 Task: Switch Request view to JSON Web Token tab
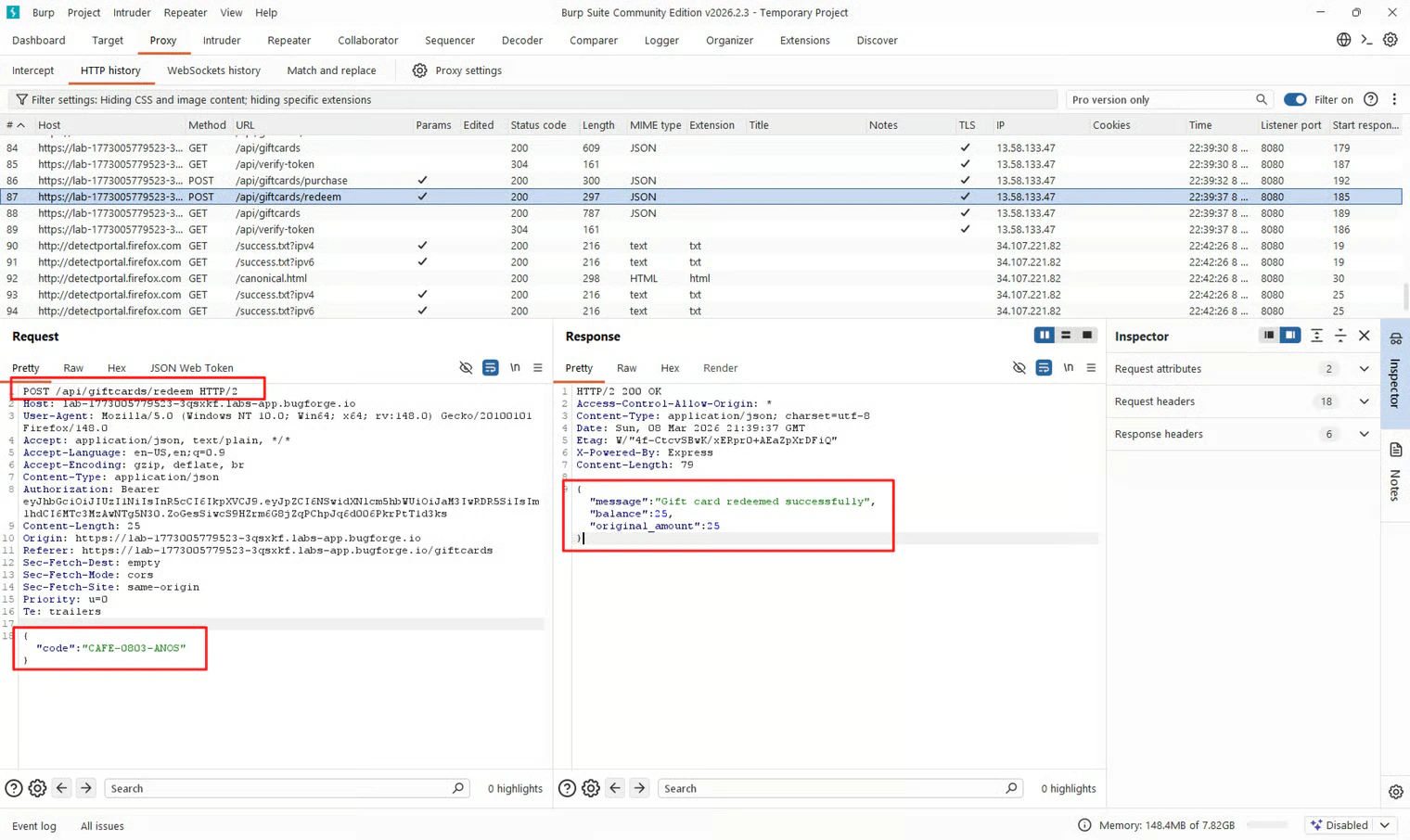[x=192, y=368]
